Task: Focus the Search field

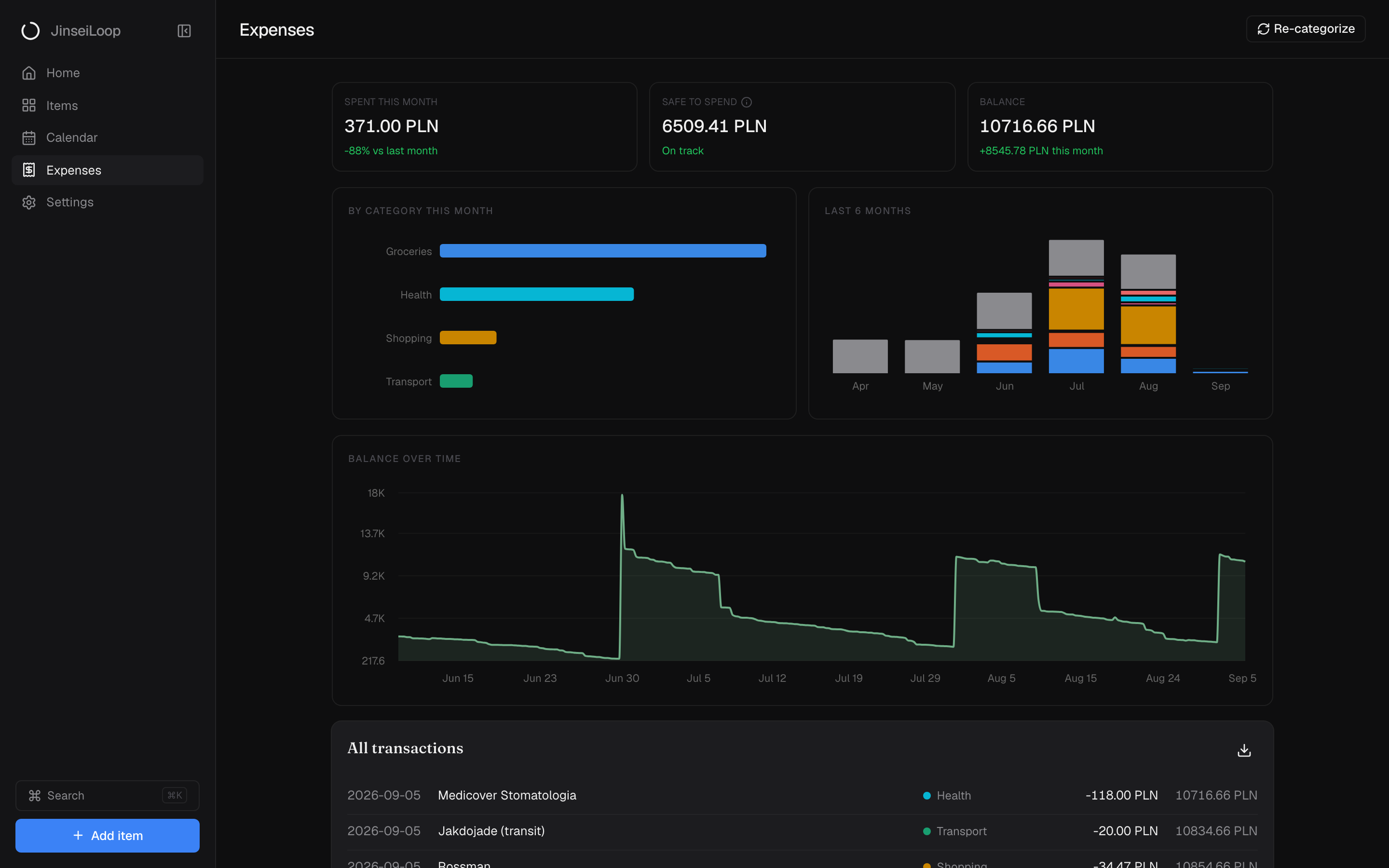Action: (108, 795)
